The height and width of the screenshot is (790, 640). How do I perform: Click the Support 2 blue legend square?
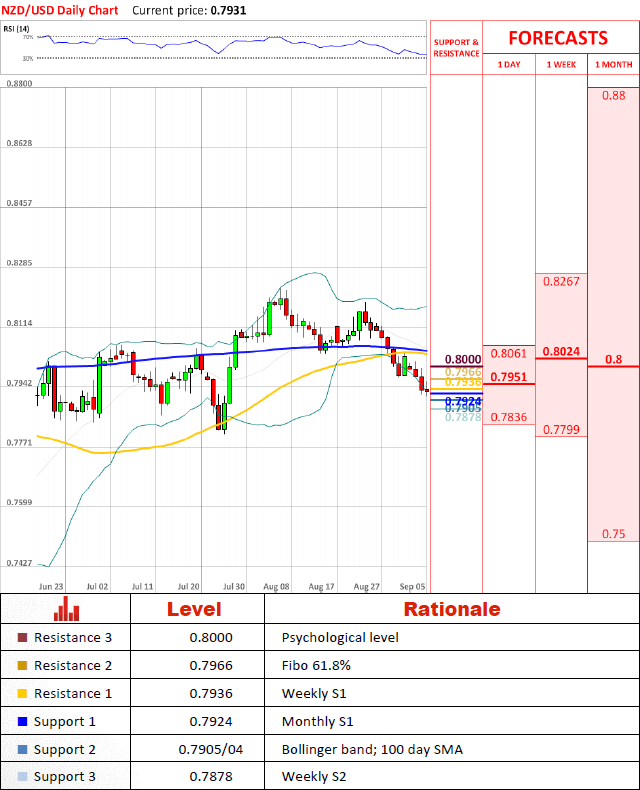22,750
